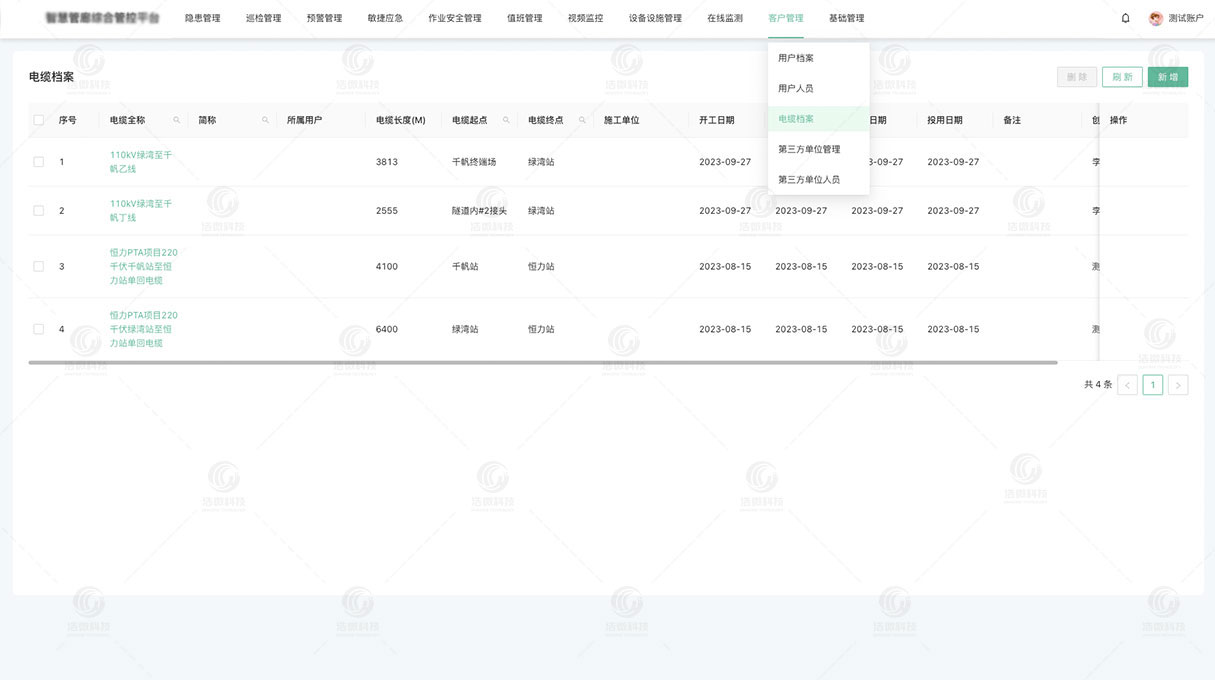
Task: Select 用户档案 from the dropdown menu
Action: coord(796,58)
